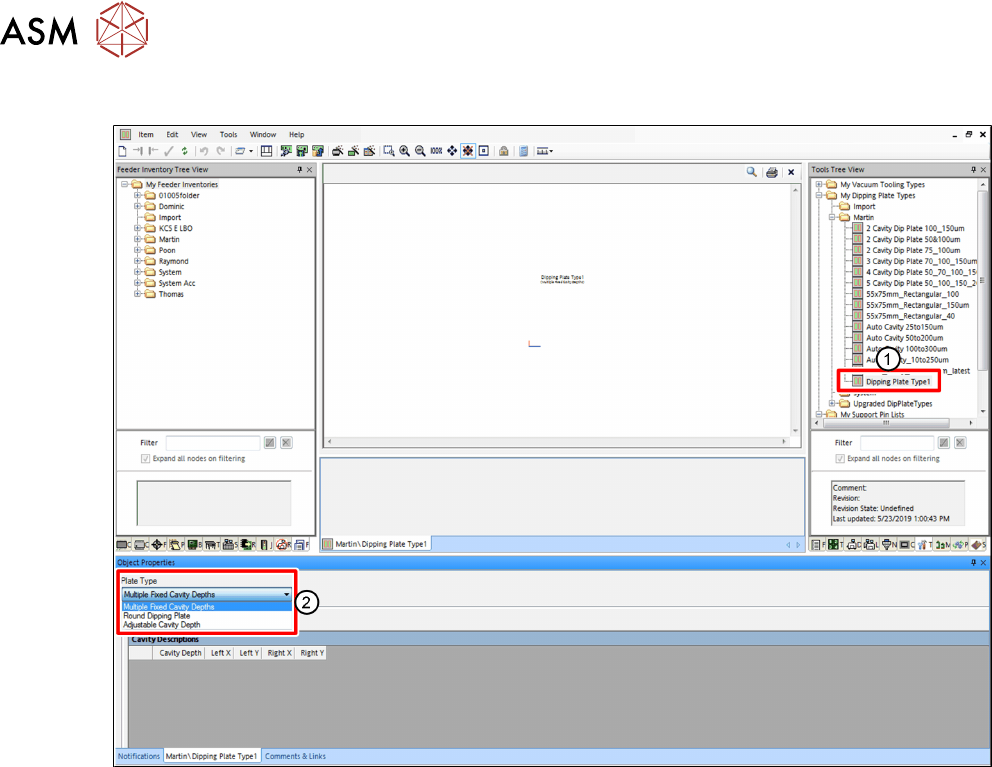Screen dimensions: 992x767
Task: Click the zoom-to-region magnifier rectangle icon
Action: 389,151
